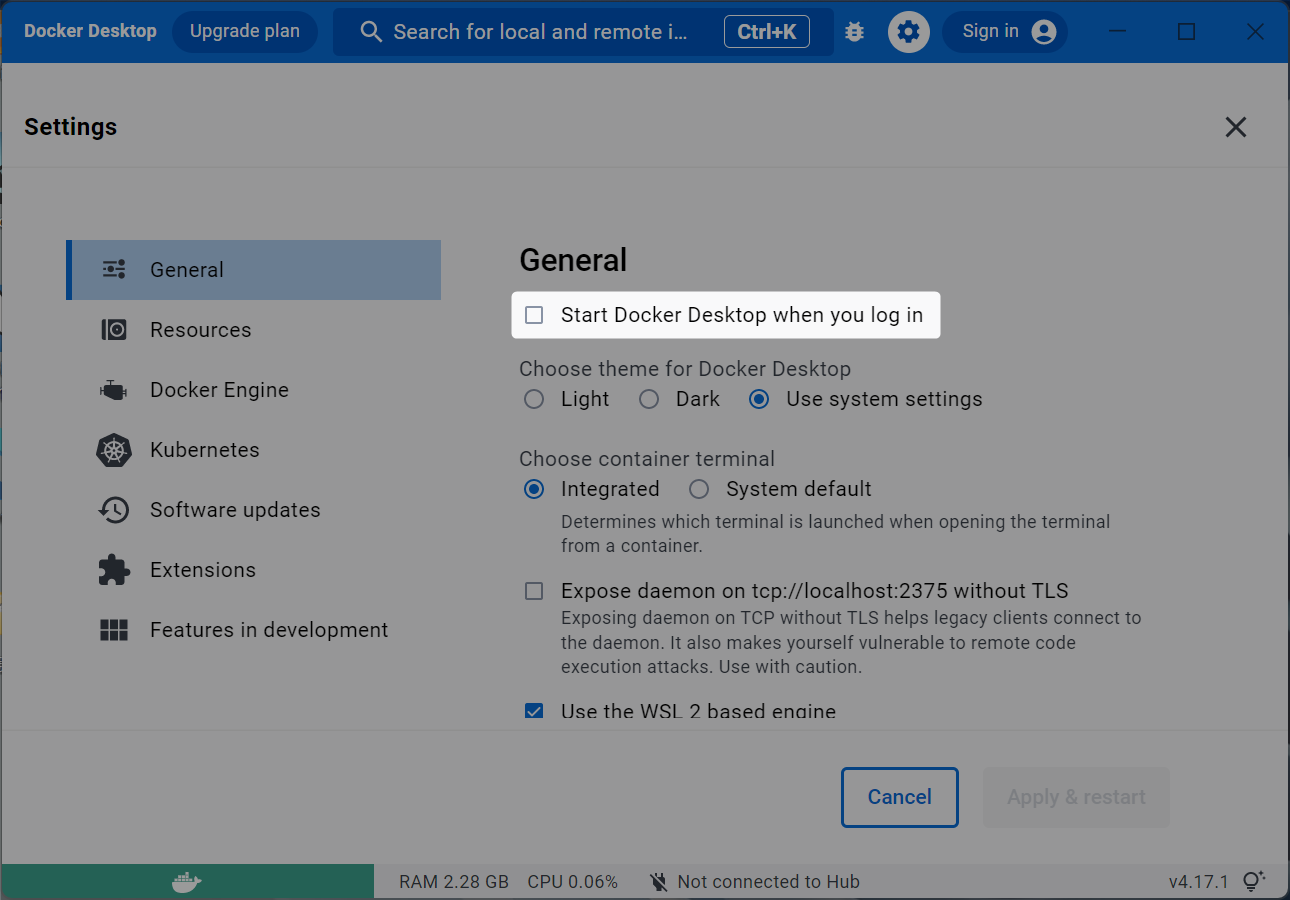The image size is (1290, 900).
Task: Close the Settings panel with X
Action: pyautogui.click(x=1236, y=127)
